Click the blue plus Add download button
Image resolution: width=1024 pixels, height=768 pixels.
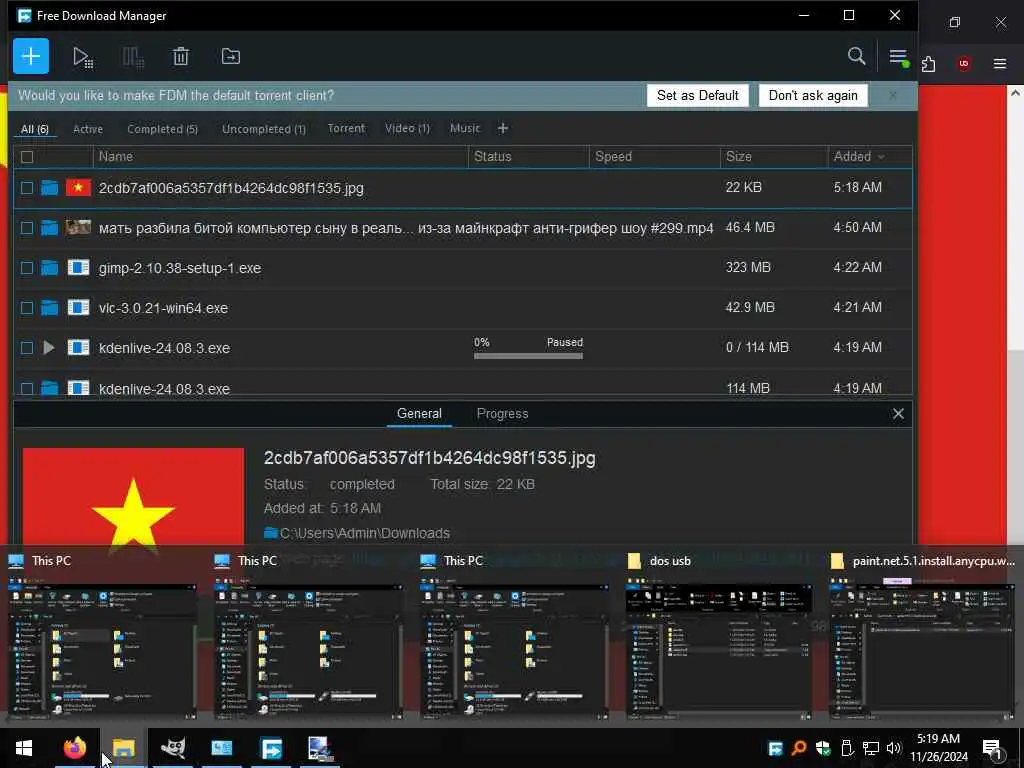coord(31,56)
